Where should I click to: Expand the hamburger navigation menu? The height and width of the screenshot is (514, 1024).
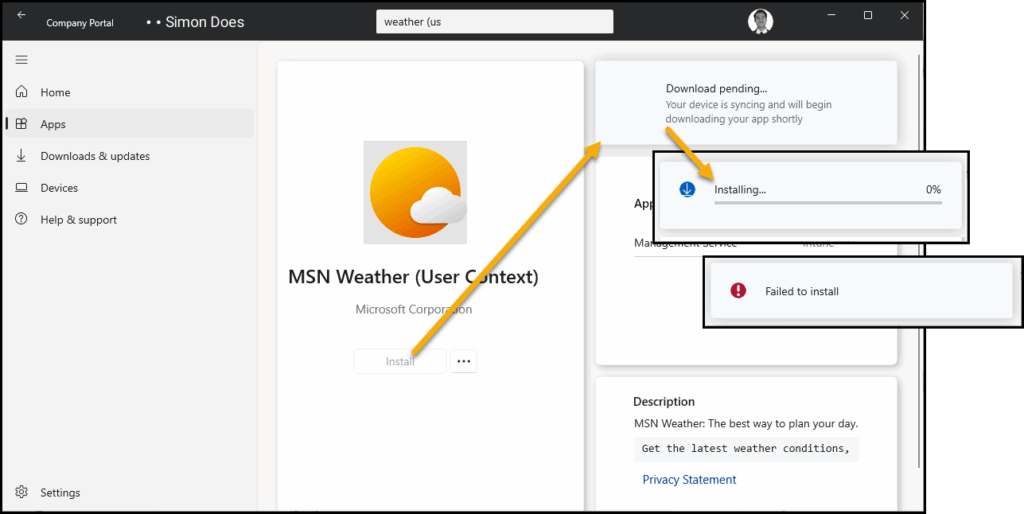(21, 60)
